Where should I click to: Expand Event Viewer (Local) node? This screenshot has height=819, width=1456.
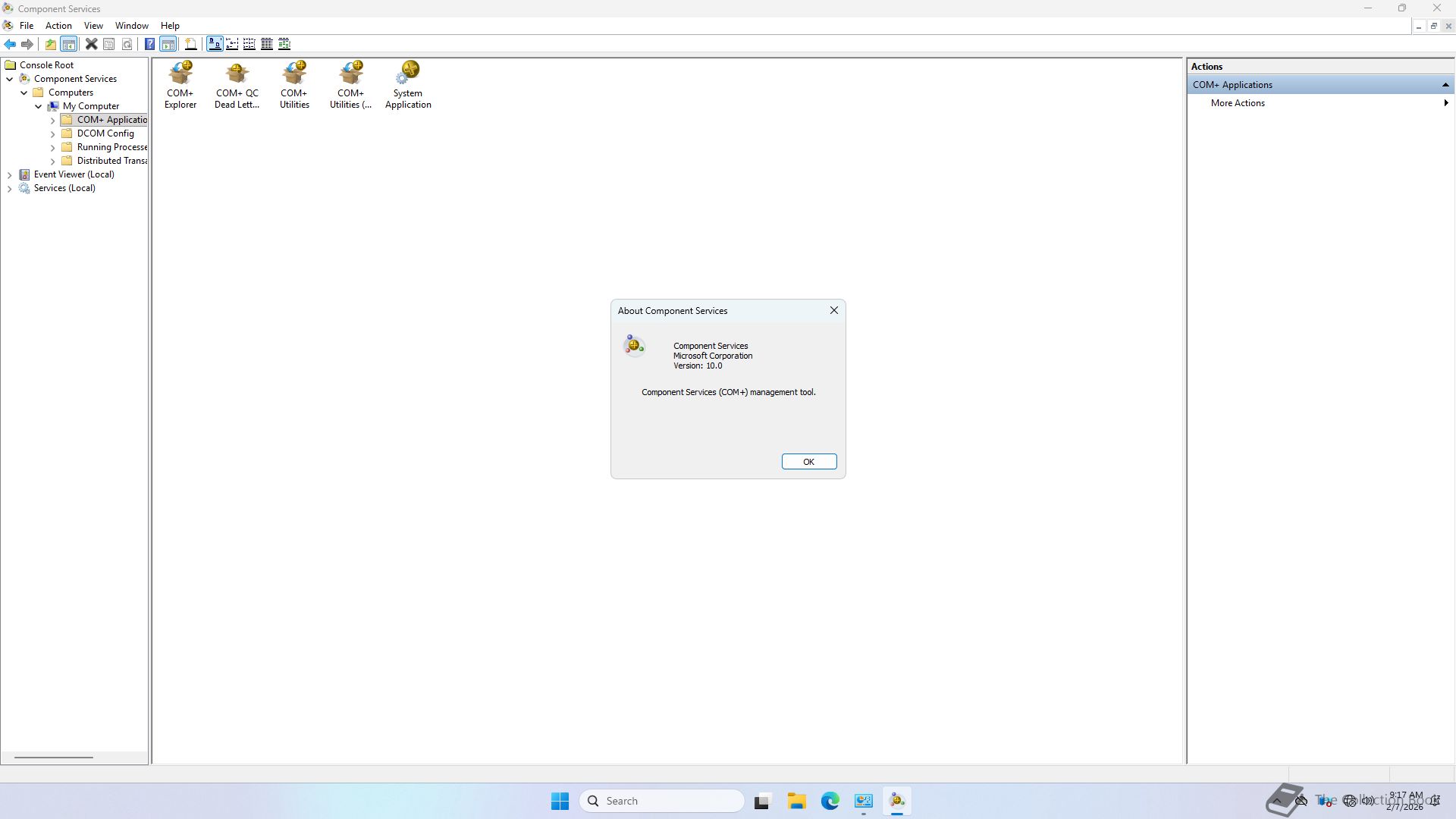[10, 175]
